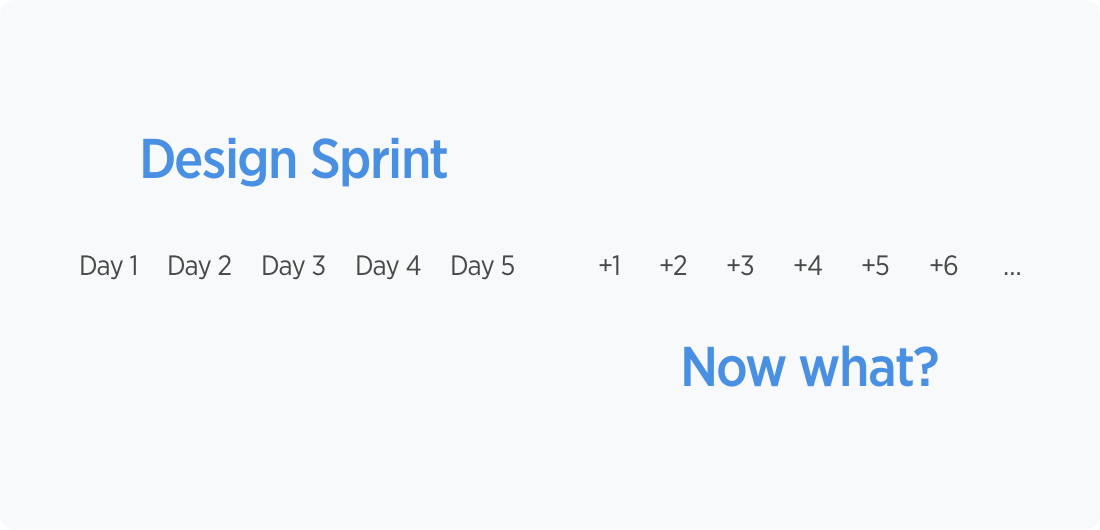The width and height of the screenshot is (1100, 530).
Task: Click the ellipsis after +6
Action: [x=1012, y=272]
